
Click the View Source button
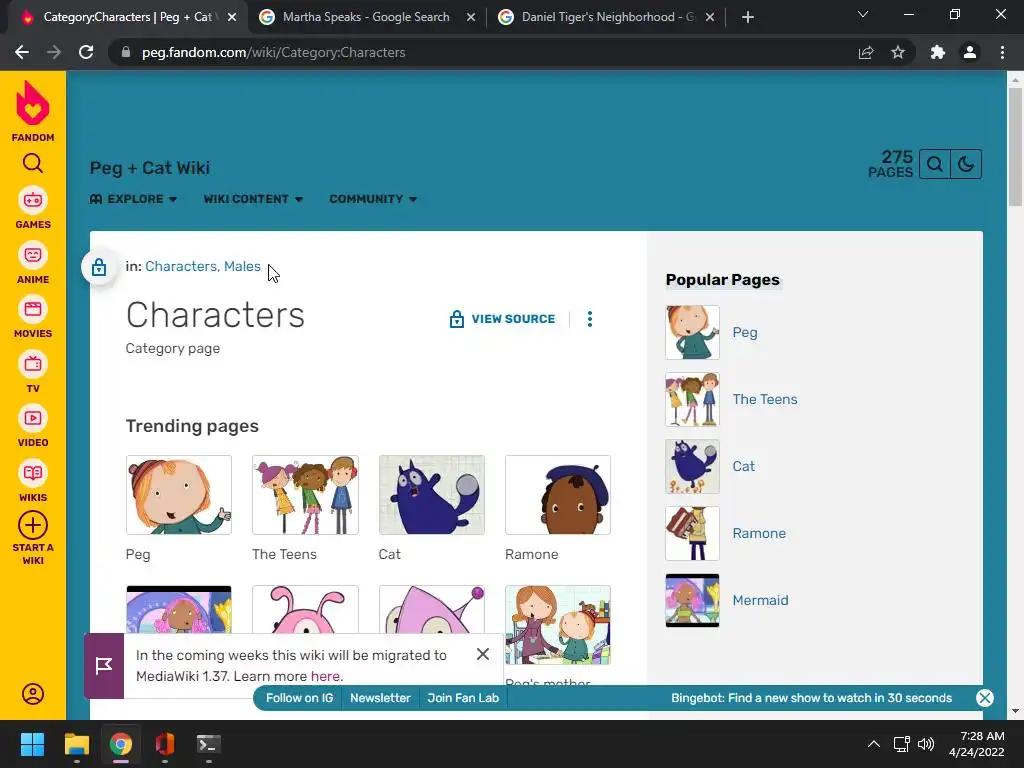point(502,319)
